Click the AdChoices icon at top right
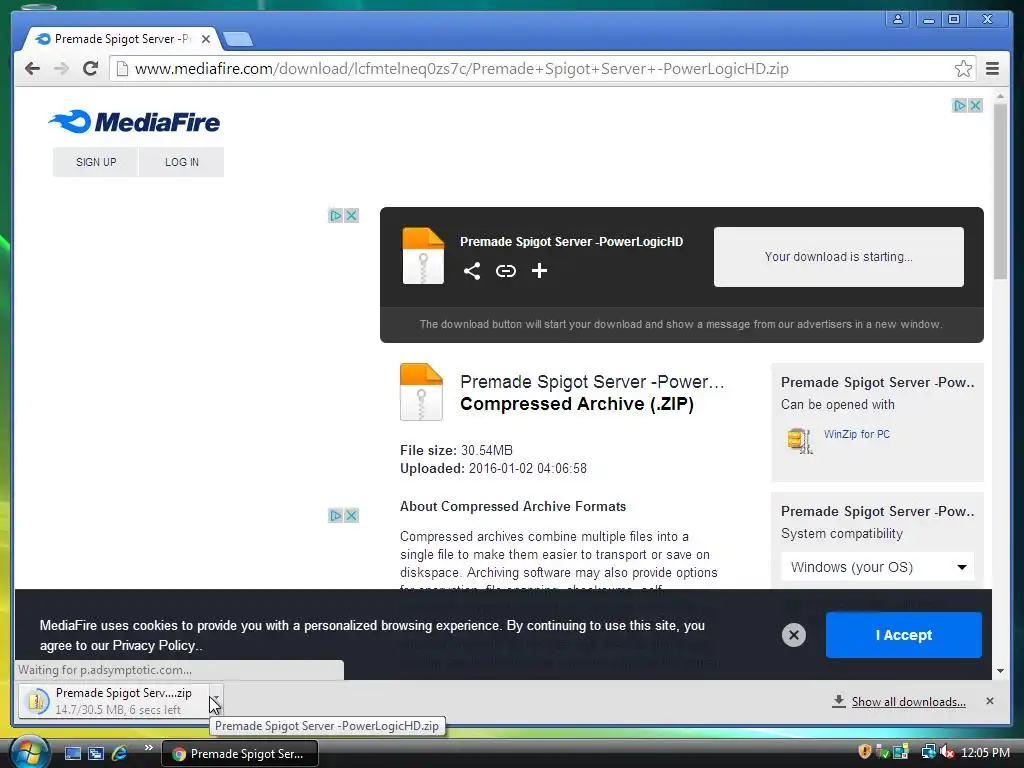 pos(959,106)
